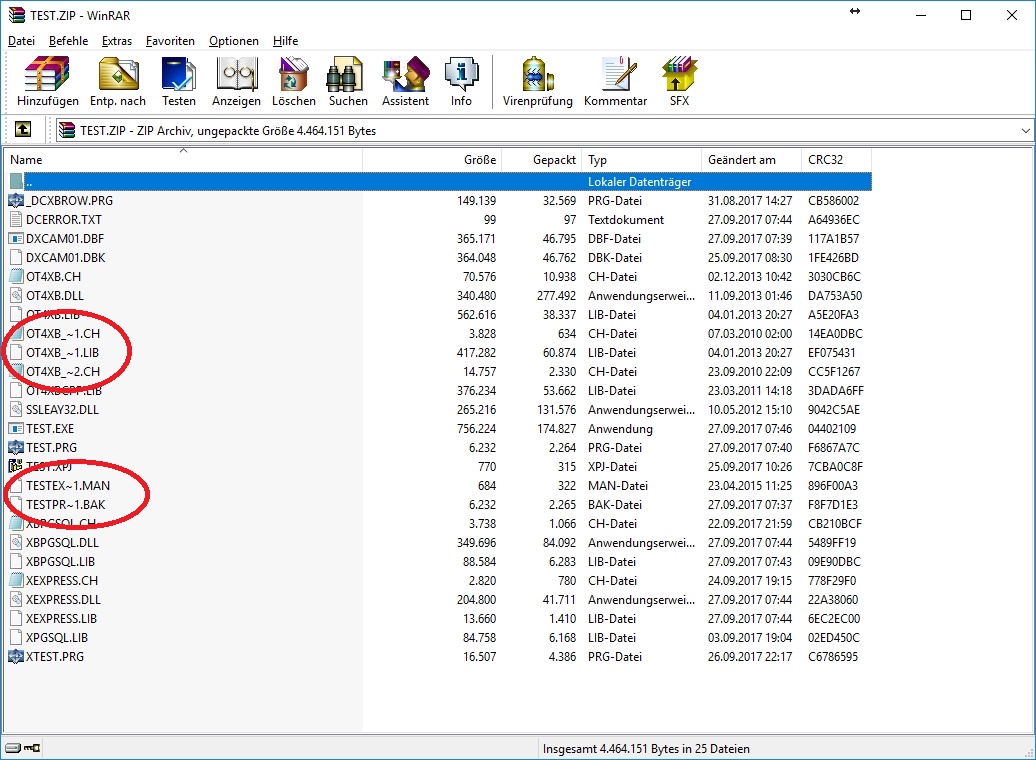
Task: Select the parent folder '..' row
Action: tap(440, 181)
